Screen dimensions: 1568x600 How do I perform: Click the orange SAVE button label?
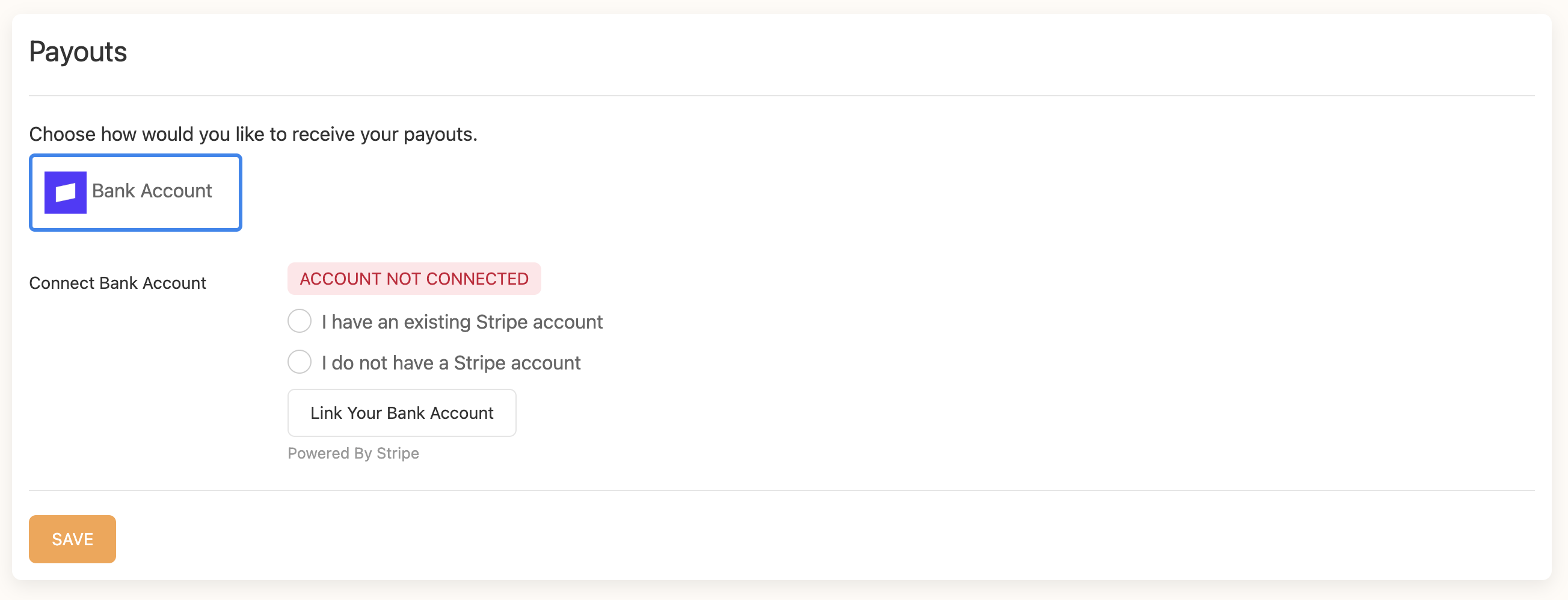(72, 539)
